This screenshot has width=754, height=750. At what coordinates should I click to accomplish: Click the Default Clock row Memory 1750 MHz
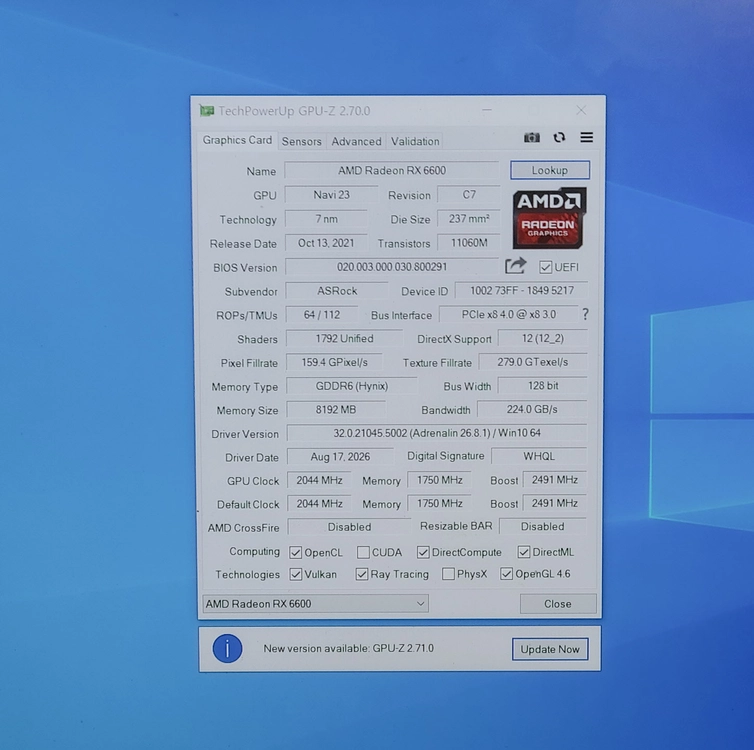(x=440, y=503)
